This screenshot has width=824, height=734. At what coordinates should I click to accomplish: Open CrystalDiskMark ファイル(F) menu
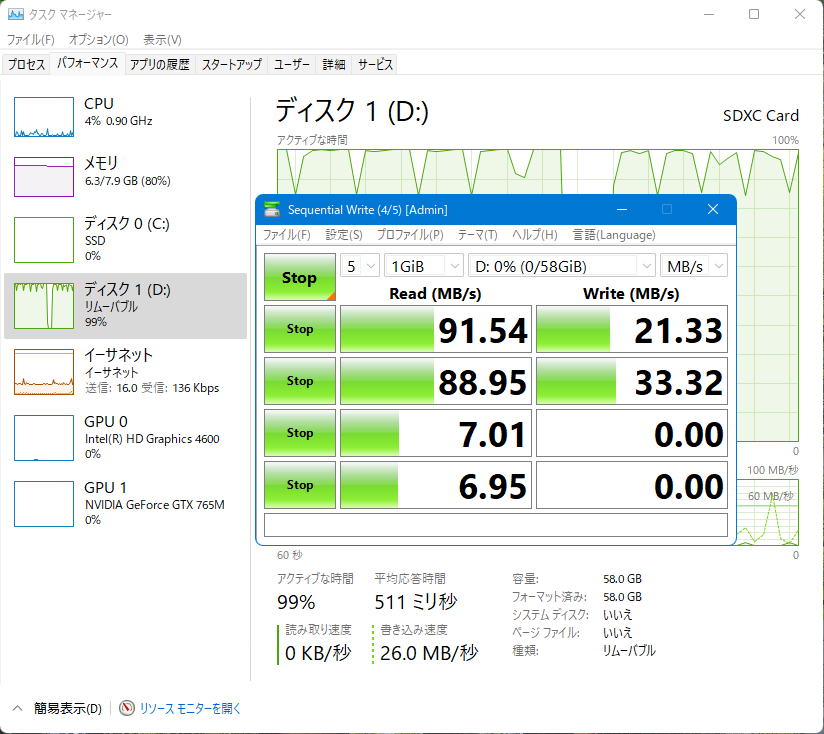pos(286,234)
